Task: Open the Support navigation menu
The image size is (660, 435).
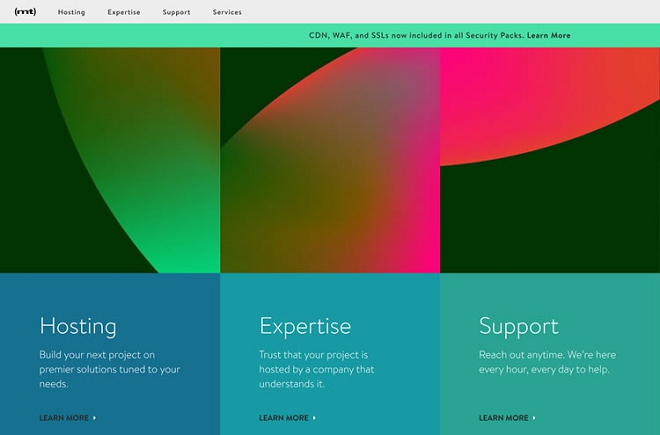Action: (x=176, y=12)
